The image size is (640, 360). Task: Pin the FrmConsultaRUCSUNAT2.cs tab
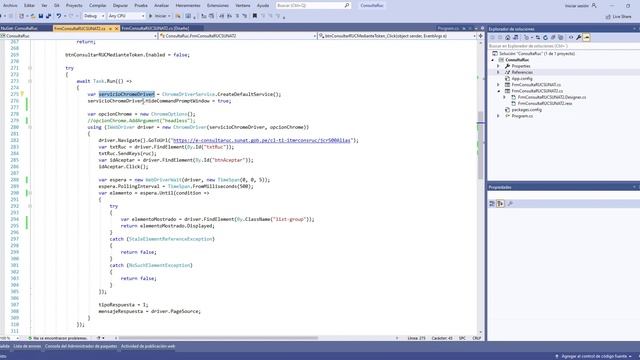(x=110, y=29)
